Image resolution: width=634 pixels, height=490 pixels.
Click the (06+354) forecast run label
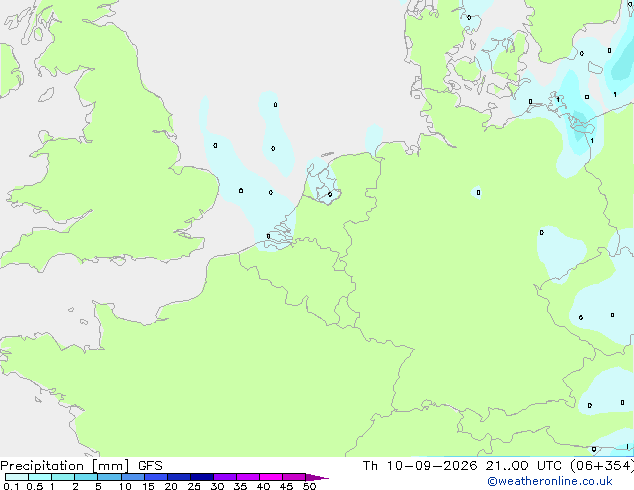coord(602,466)
